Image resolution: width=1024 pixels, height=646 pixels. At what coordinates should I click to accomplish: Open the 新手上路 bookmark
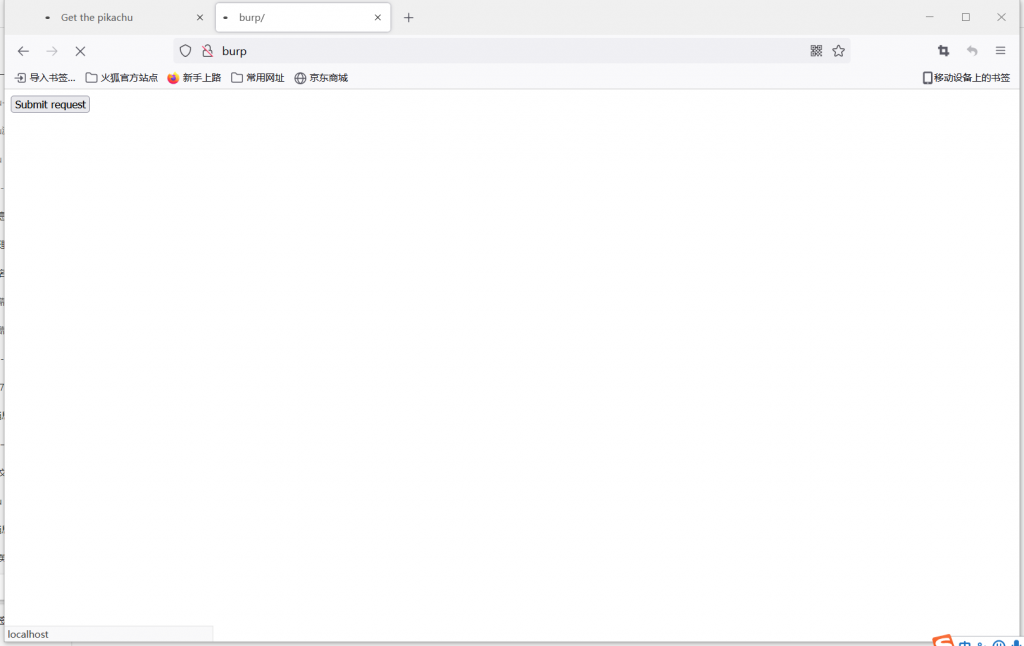click(194, 78)
